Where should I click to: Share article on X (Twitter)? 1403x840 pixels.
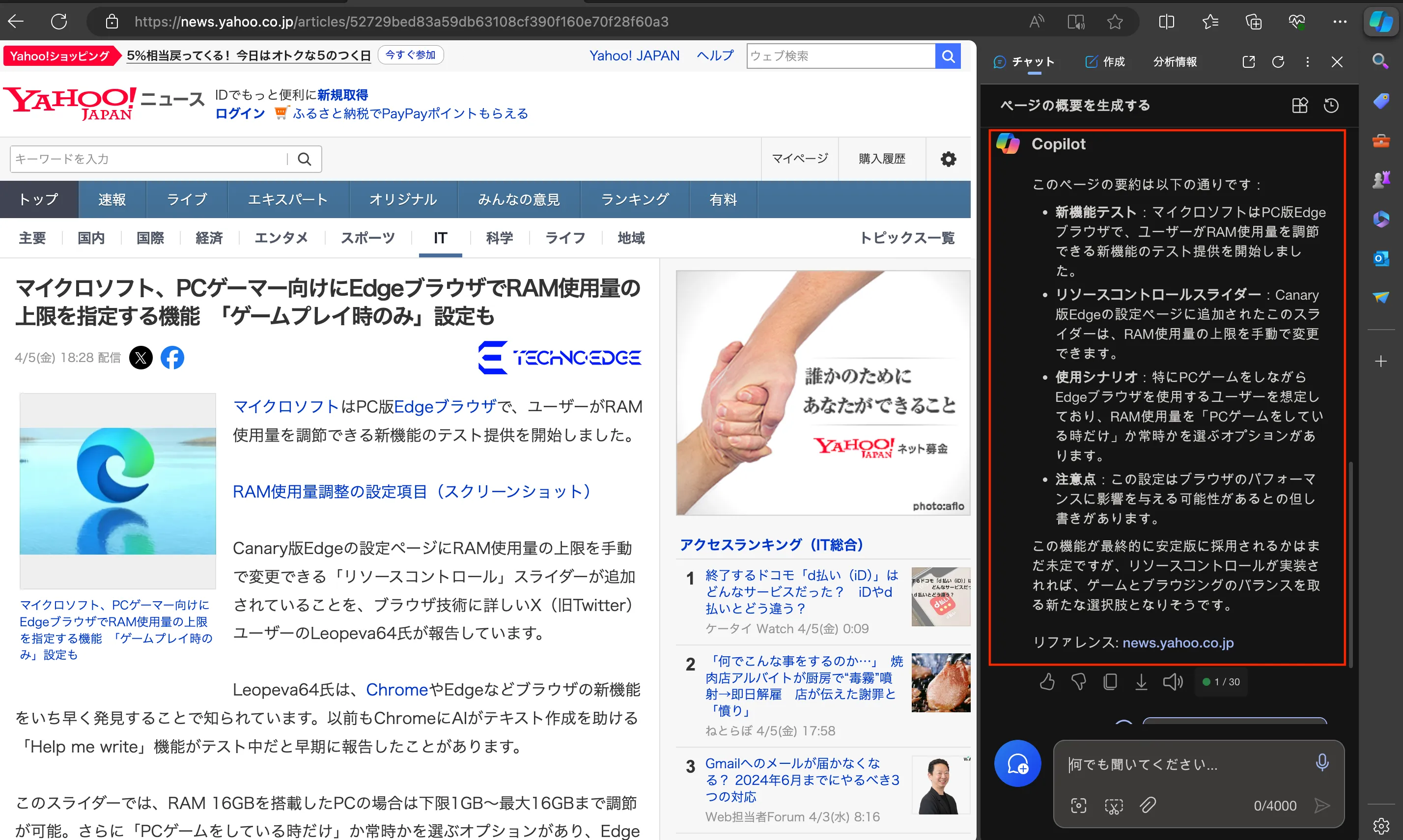pos(141,358)
